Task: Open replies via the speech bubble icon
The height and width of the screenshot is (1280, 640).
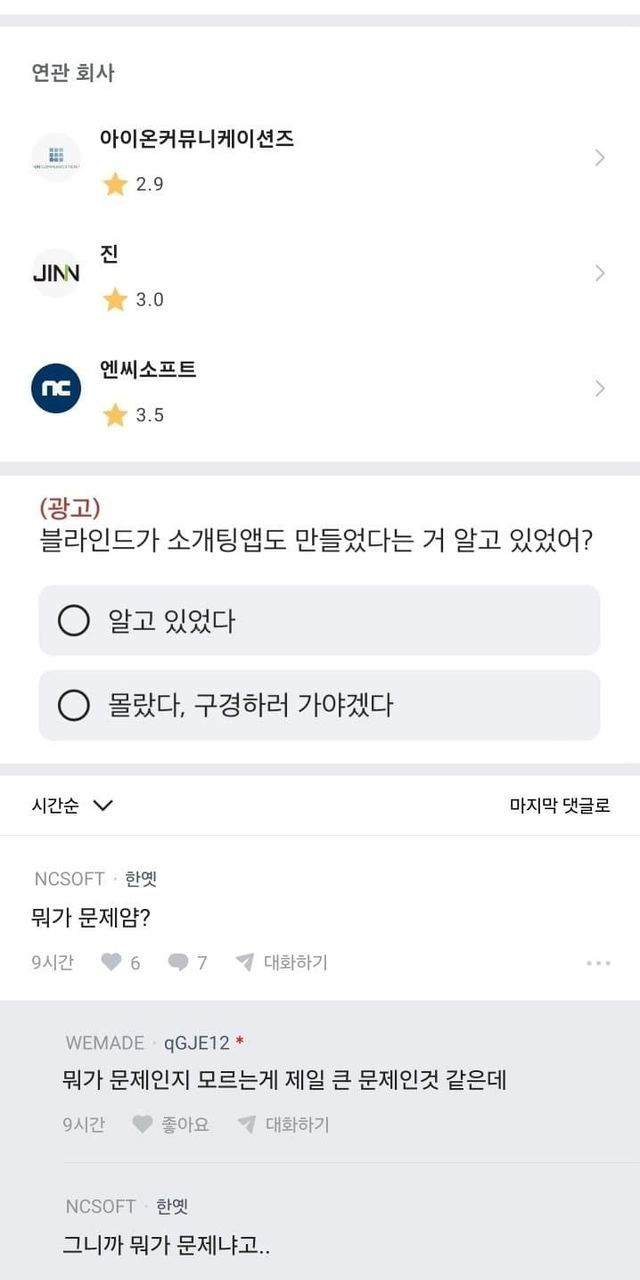Action: pos(178,962)
